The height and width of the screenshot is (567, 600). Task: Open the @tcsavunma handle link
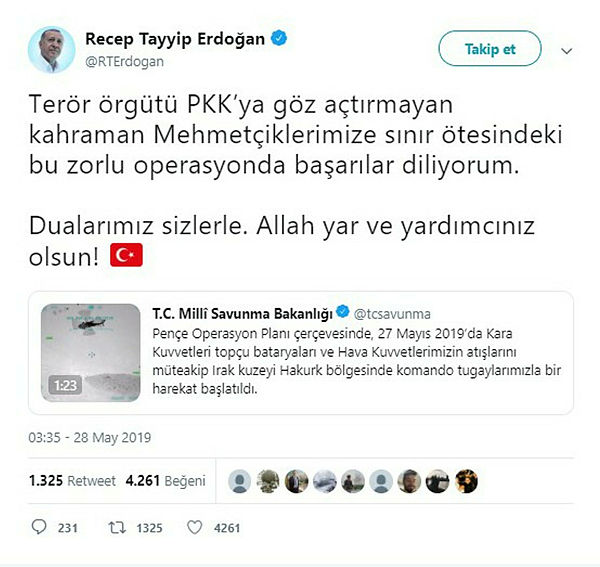coord(392,314)
